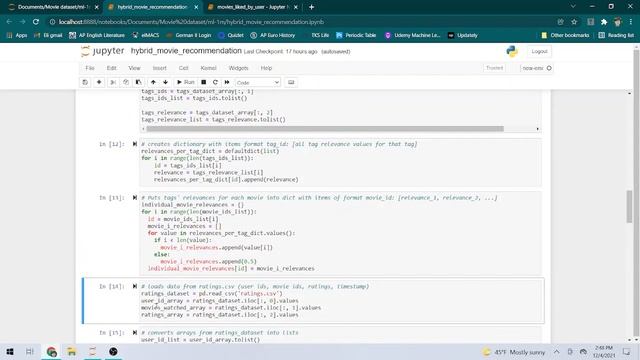
Task: Run the selected cell
Action: [186, 82]
